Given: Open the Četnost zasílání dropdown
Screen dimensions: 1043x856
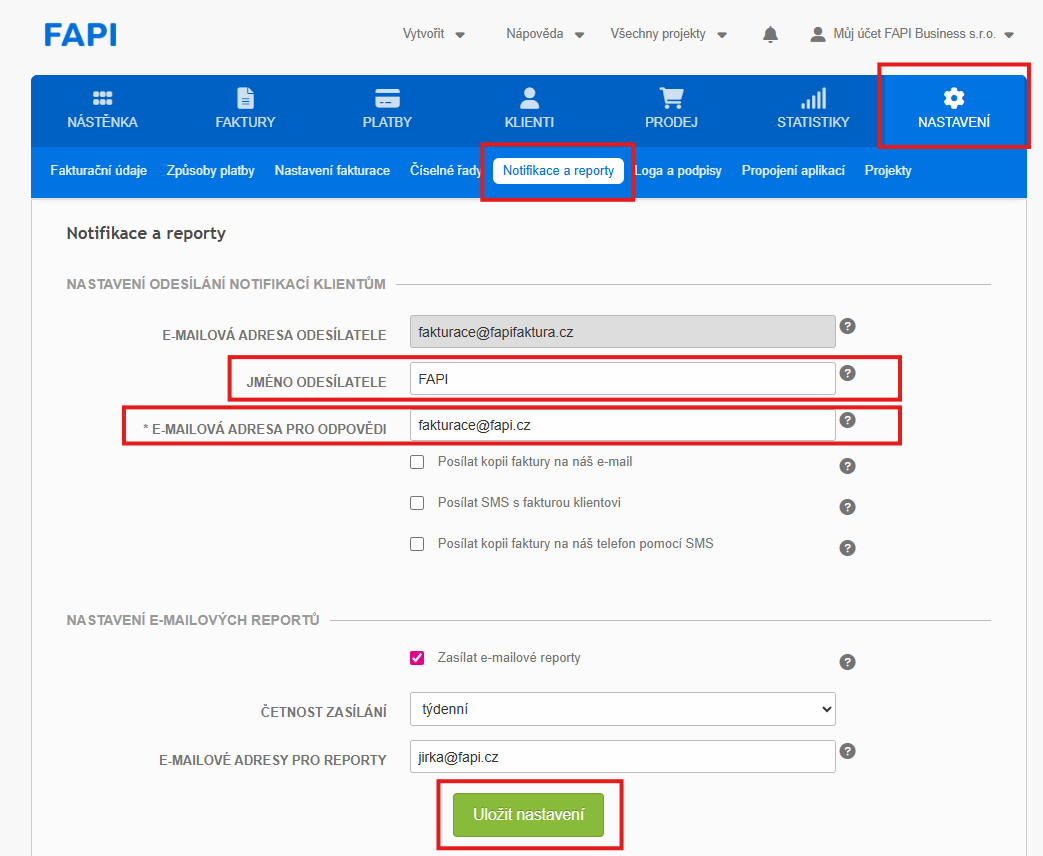Looking at the screenshot, I should coord(623,709).
